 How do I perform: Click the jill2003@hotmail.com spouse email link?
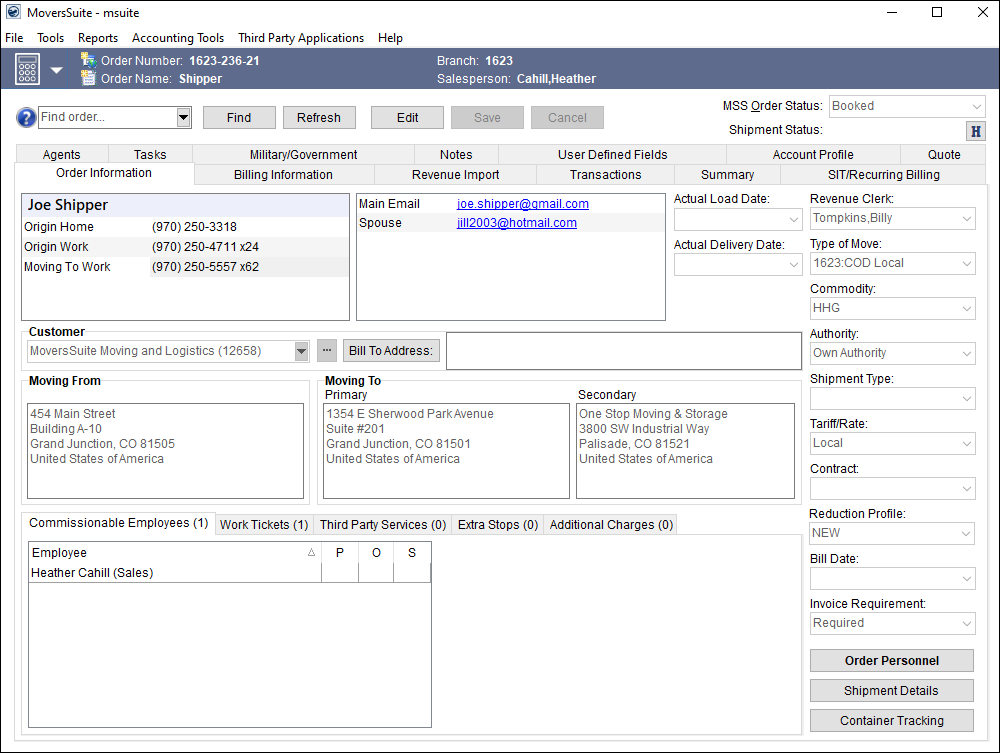point(516,223)
